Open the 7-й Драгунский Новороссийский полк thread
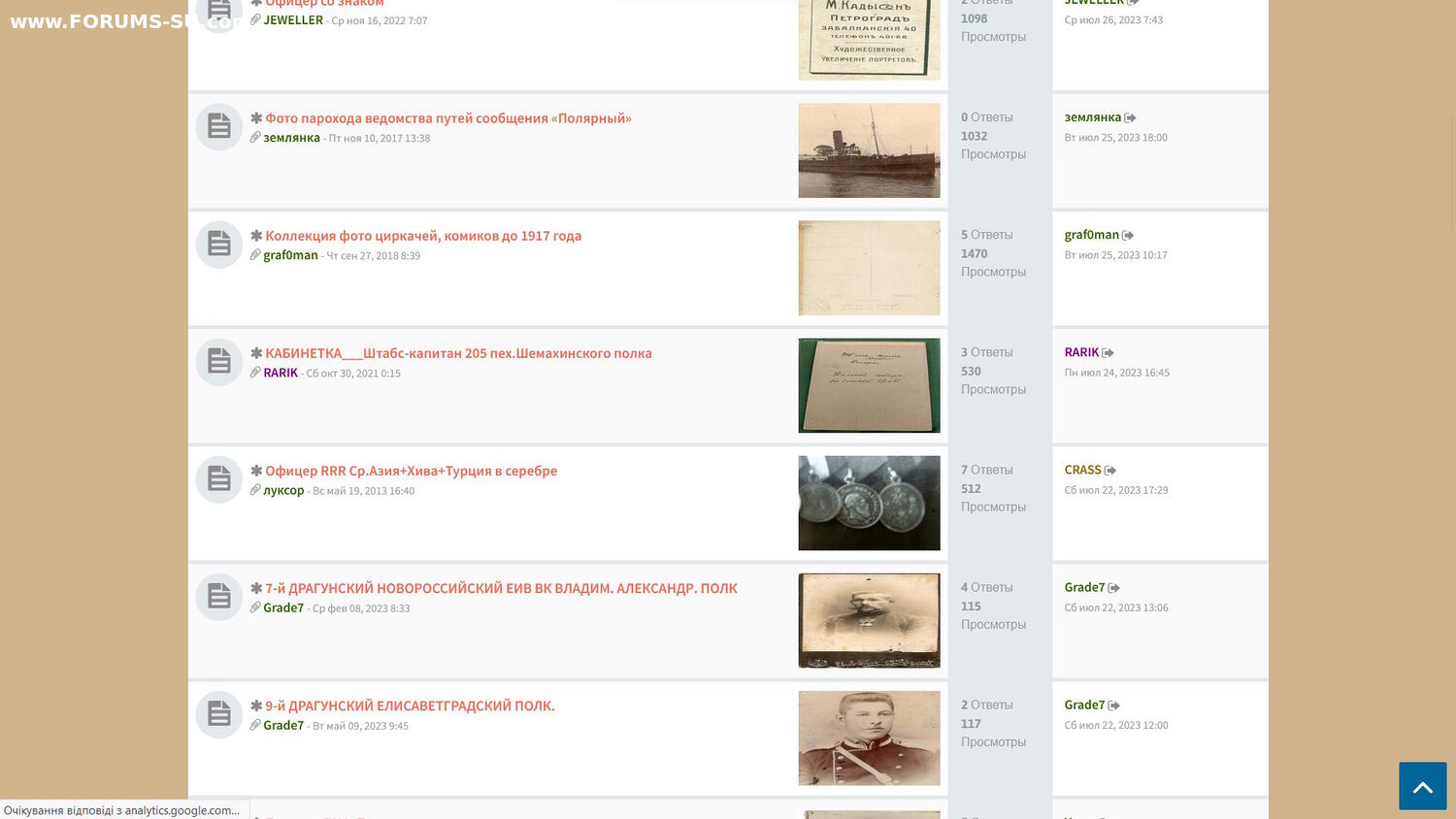This screenshot has width=1456, height=819. coord(501,588)
